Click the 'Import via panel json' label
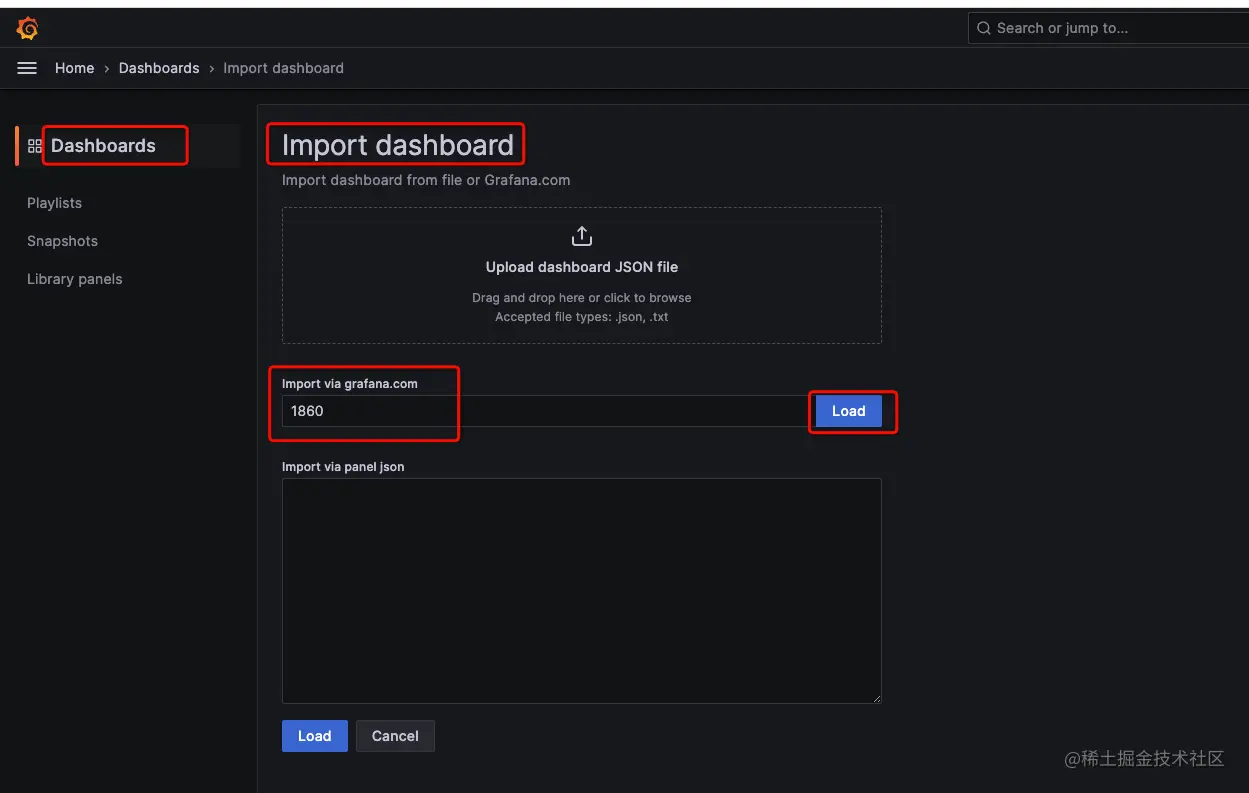This screenshot has width=1249, height=793. tap(343, 467)
